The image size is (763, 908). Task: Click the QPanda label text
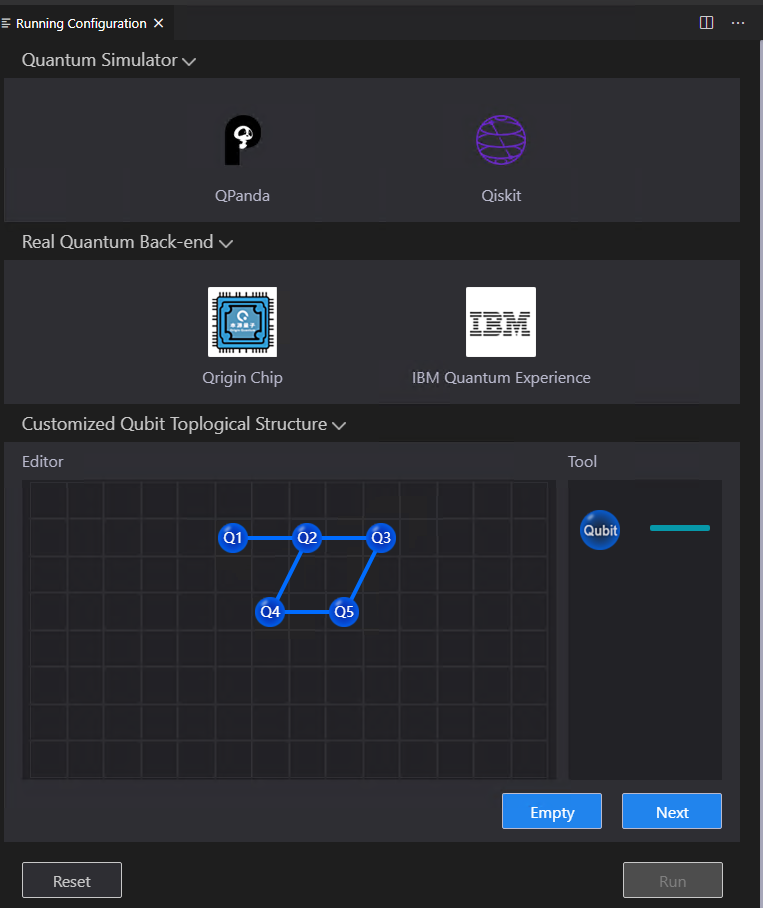coord(242,196)
